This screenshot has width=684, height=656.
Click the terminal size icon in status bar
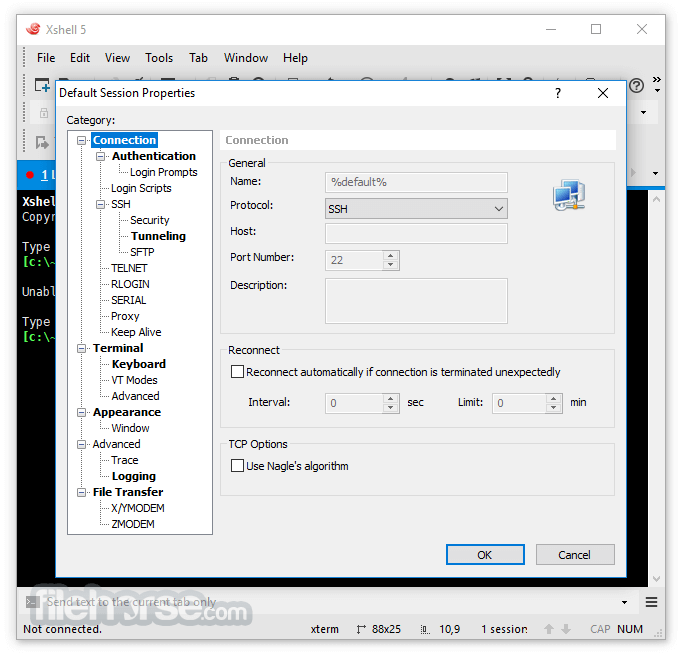(361, 629)
